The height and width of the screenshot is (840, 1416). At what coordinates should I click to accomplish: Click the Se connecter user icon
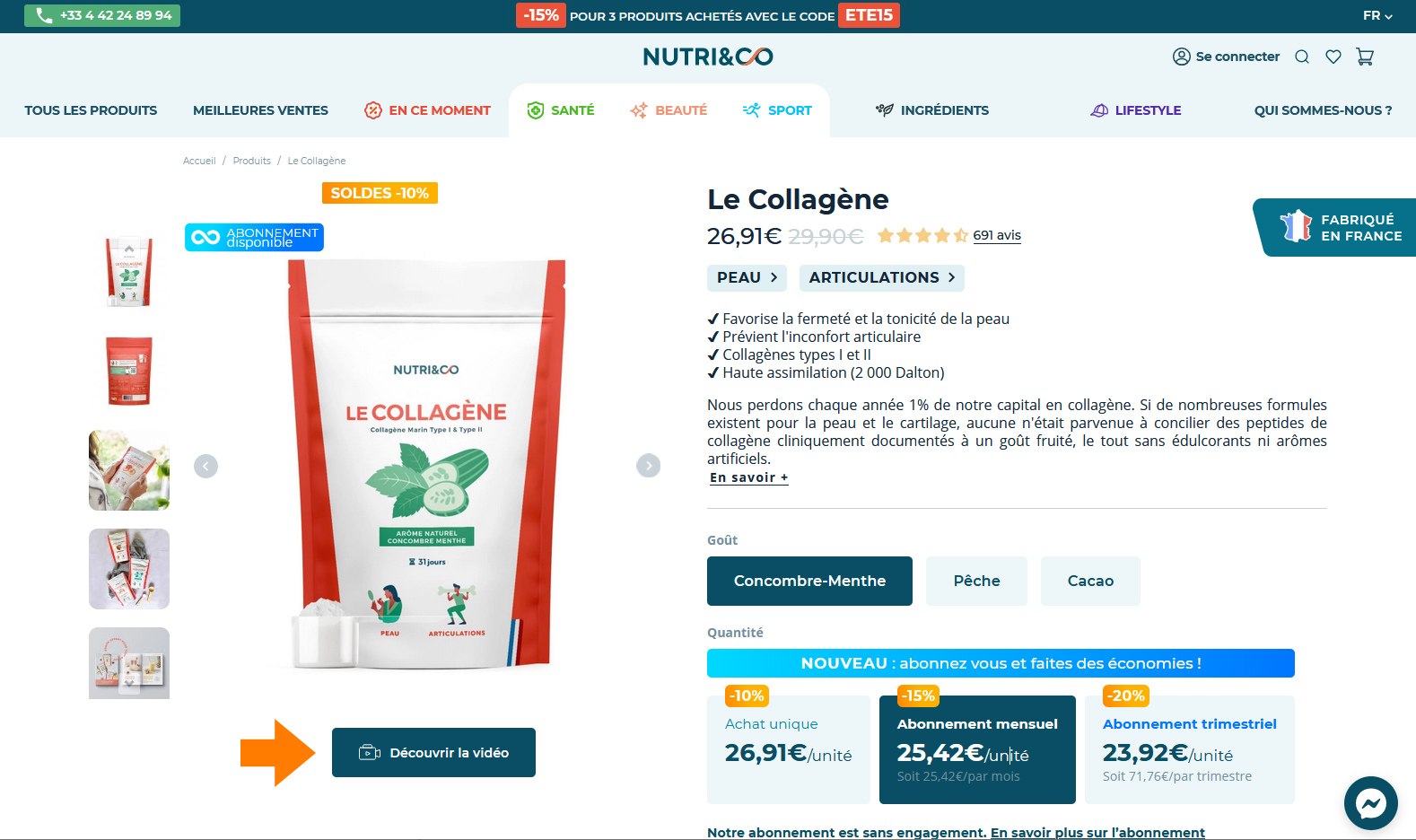(x=1181, y=57)
